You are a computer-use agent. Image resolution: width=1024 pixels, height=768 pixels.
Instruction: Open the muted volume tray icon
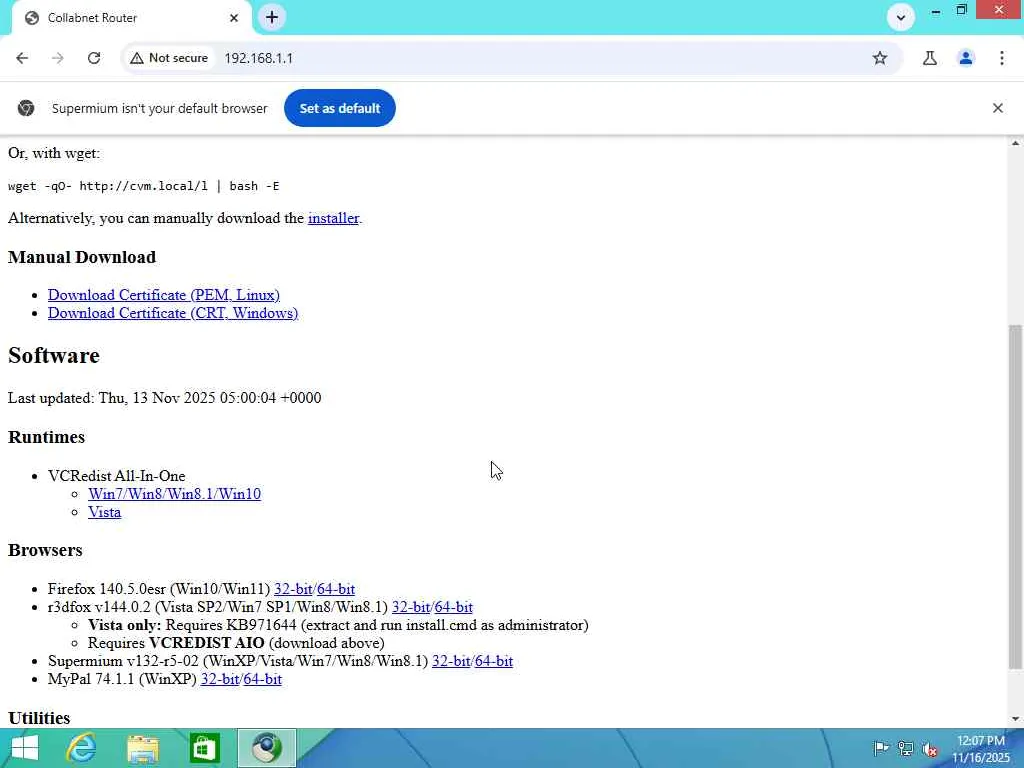(930, 749)
